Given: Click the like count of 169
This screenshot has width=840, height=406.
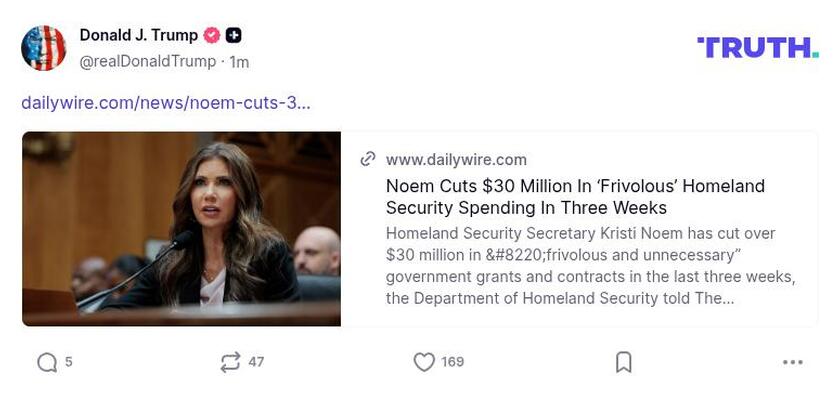Looking at the screenshot, I should 453,362.
